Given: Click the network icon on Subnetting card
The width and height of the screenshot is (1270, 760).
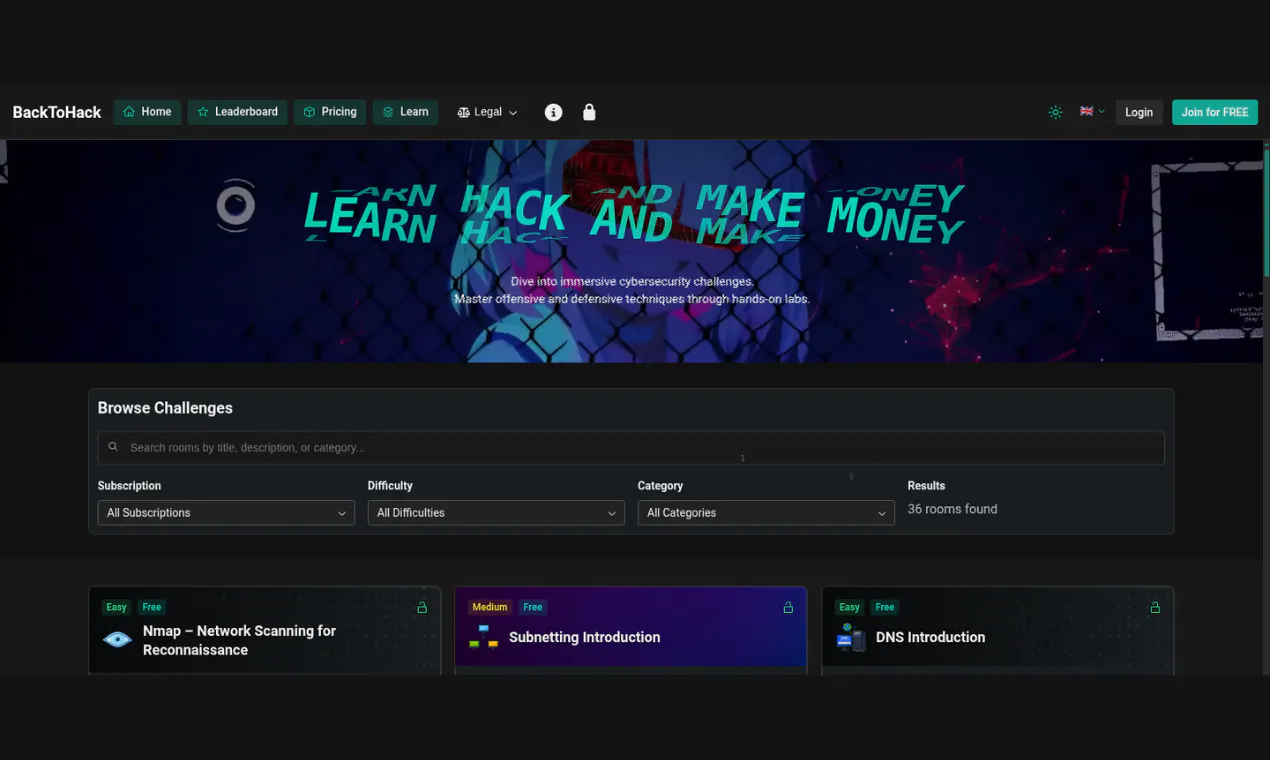Looking at the screenshot, I should click(x=484, y=637).
